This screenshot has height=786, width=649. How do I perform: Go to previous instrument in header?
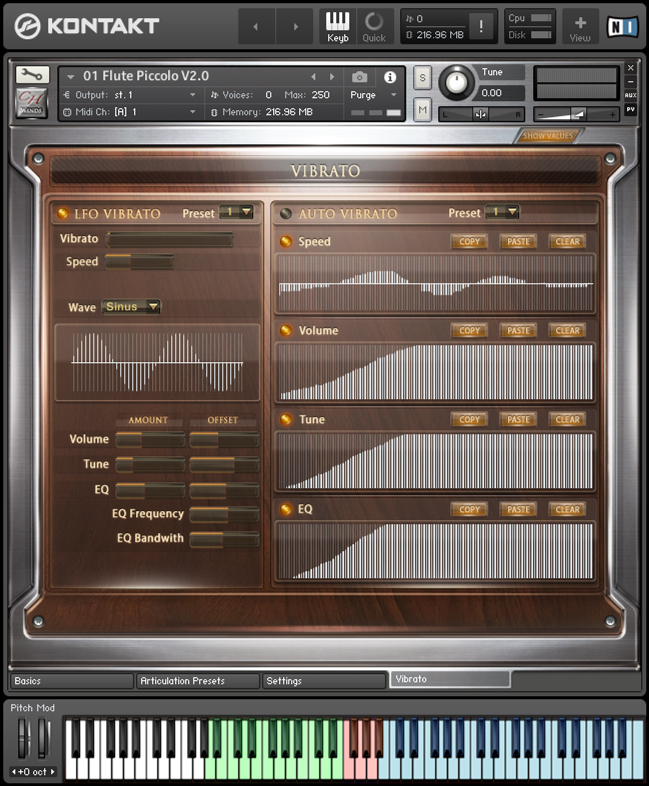(256, 27)
